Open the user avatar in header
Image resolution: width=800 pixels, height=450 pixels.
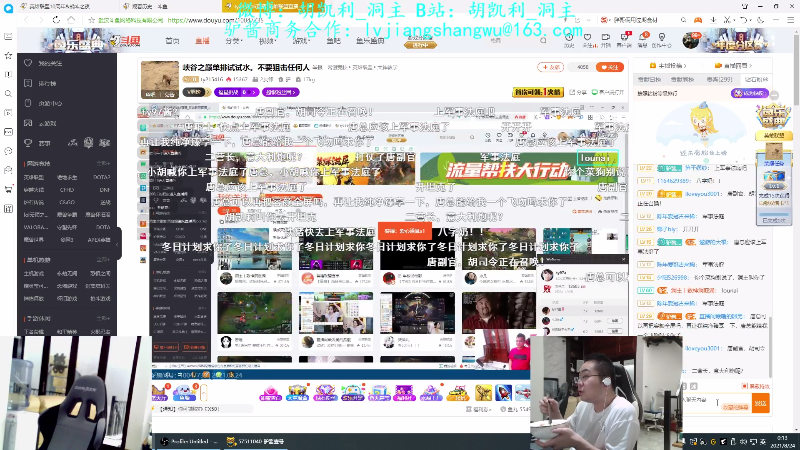click(691, 40)
